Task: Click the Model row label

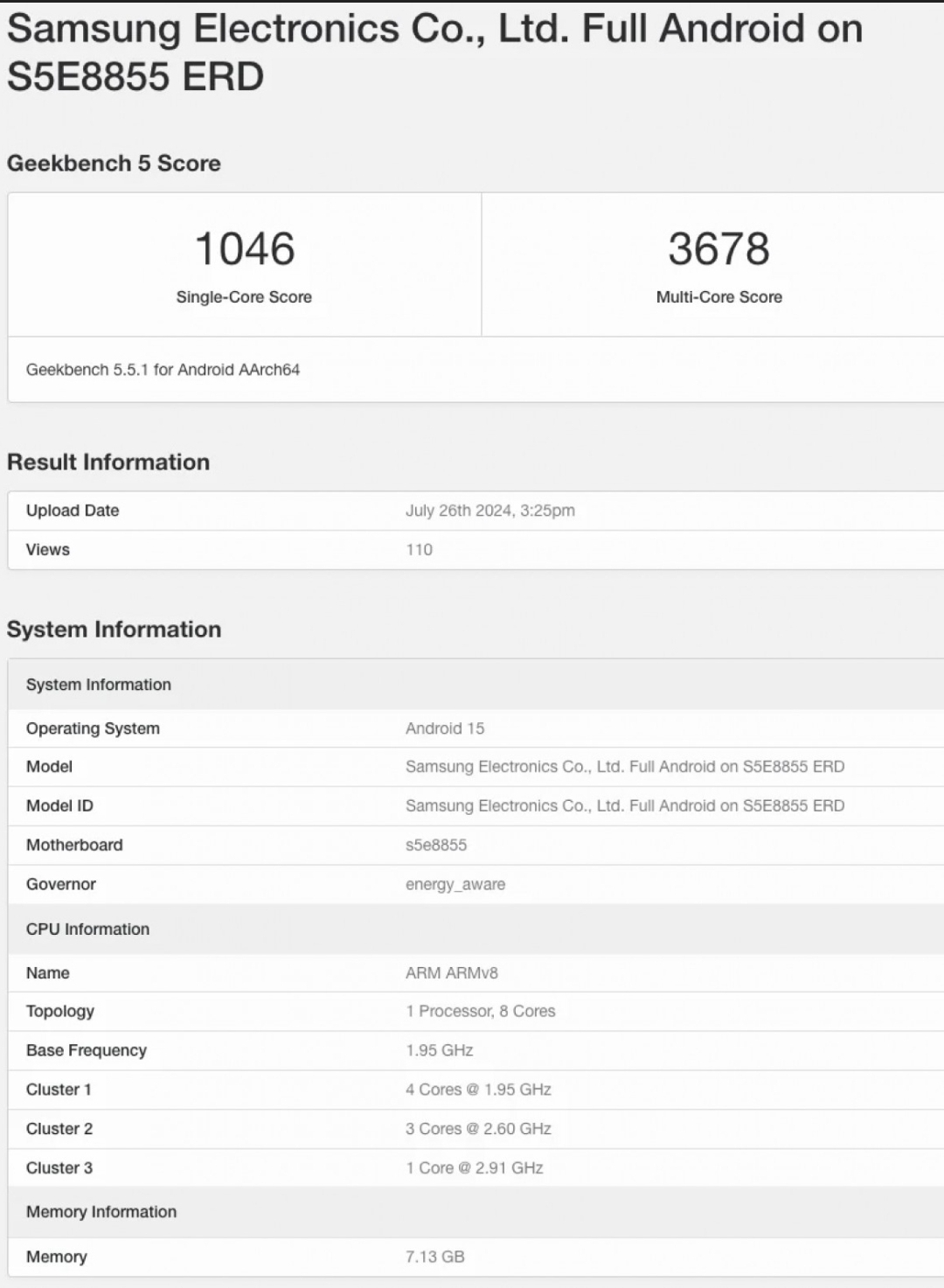Action: coord(49,767)
